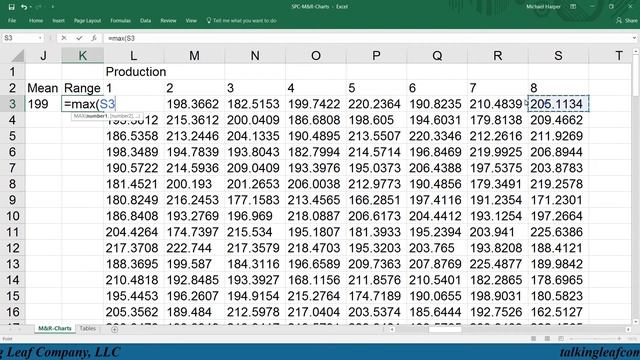Click cell containing 199

point(43,104)
